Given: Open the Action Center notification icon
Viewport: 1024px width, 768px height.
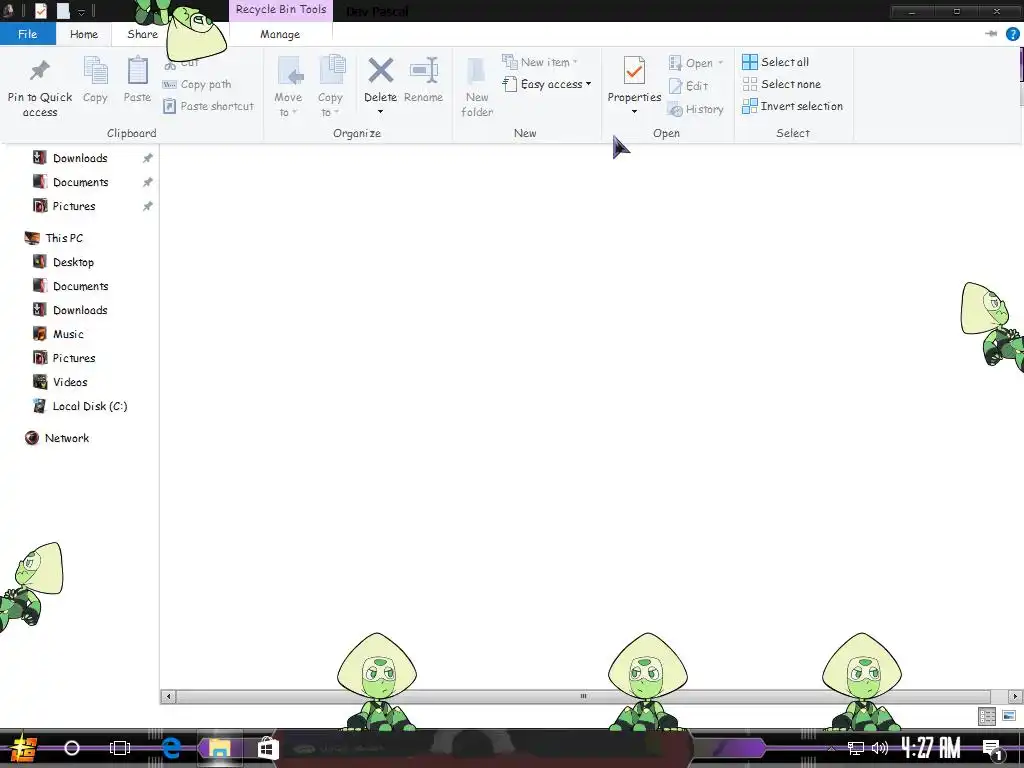Looking at the screenshot, I should (x=993, y=748).
